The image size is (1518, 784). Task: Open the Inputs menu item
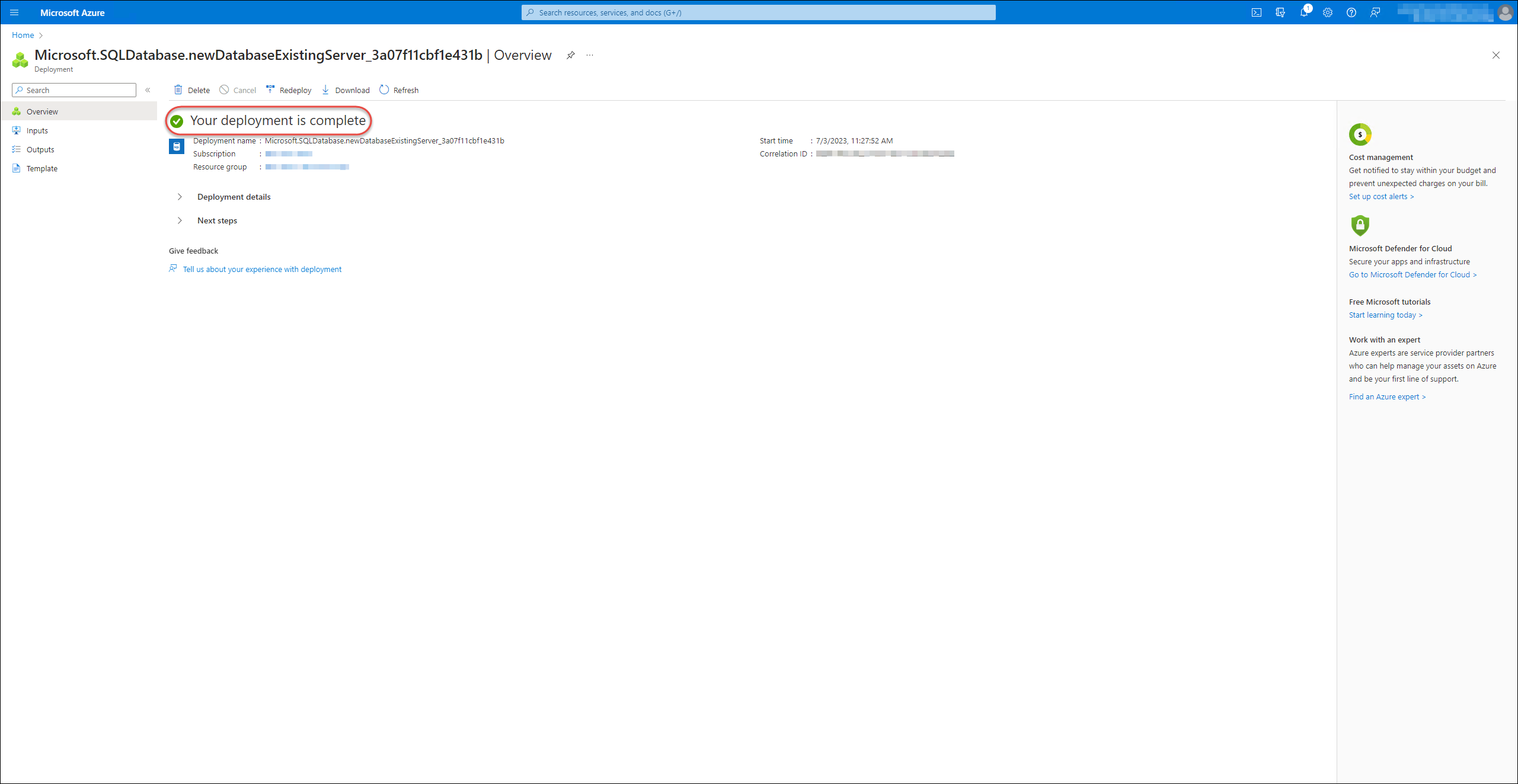coord(78,130)
